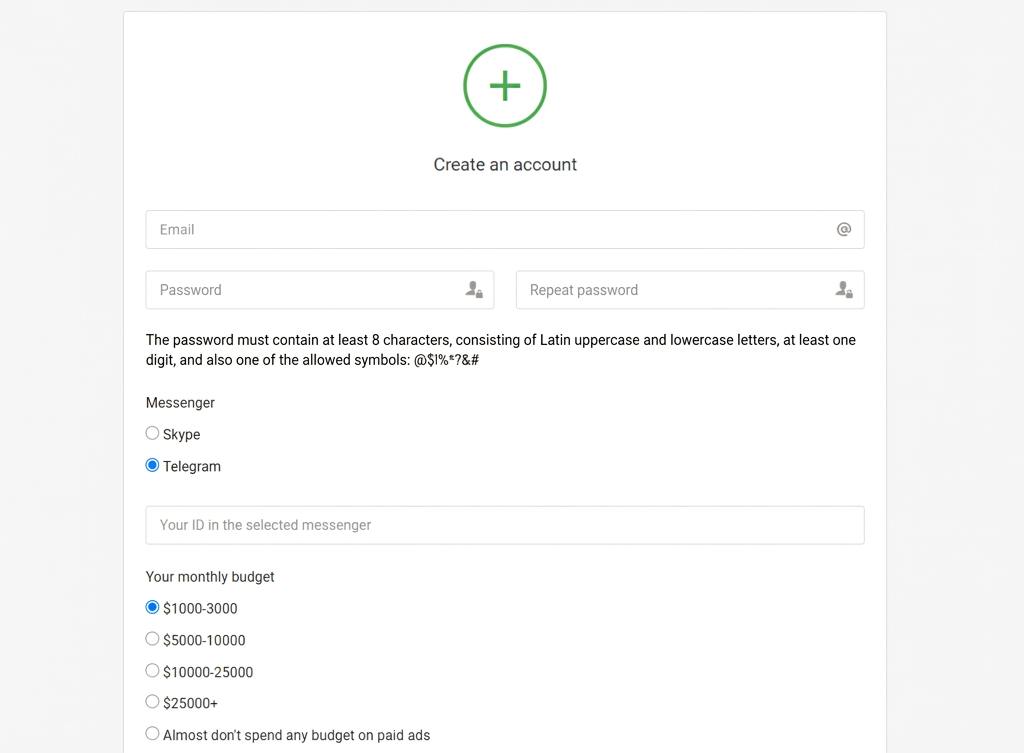
Task: Click the user-lock icon in Repeat password field
Action: coord(844,289)
